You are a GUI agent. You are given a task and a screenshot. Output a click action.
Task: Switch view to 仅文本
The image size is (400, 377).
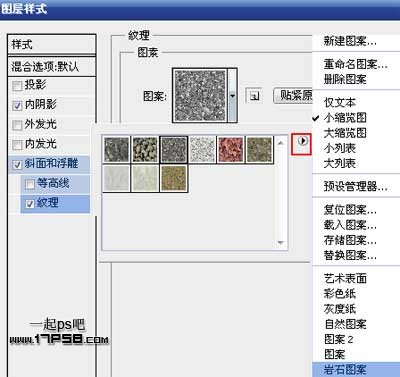339,102
